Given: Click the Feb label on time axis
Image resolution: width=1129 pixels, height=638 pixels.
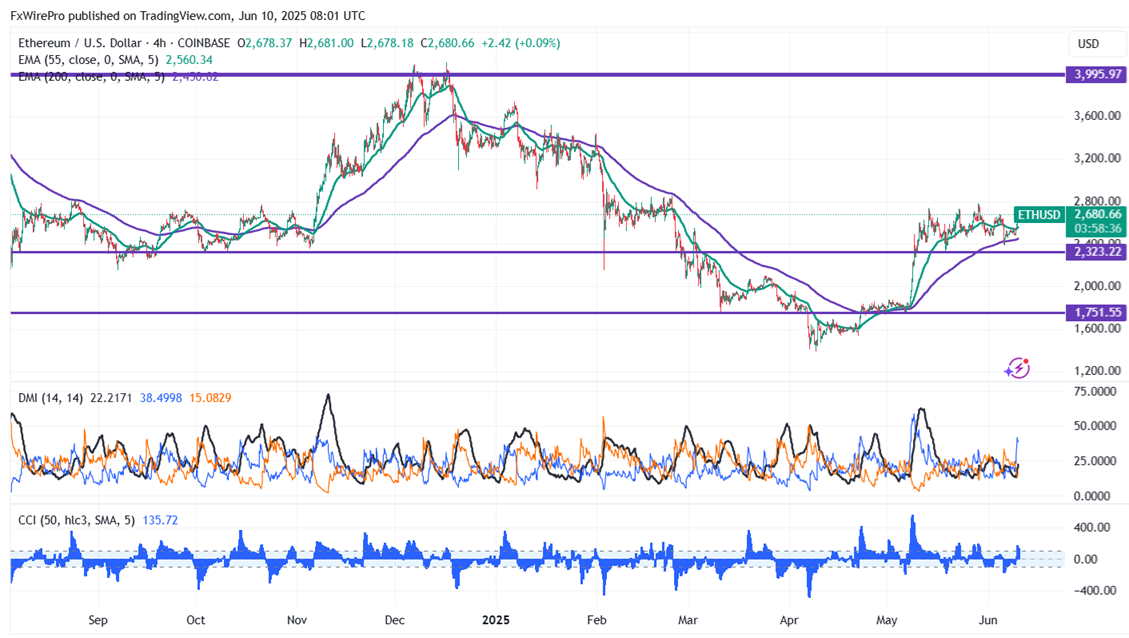Looking at the screenshot, I should point(597,620).
